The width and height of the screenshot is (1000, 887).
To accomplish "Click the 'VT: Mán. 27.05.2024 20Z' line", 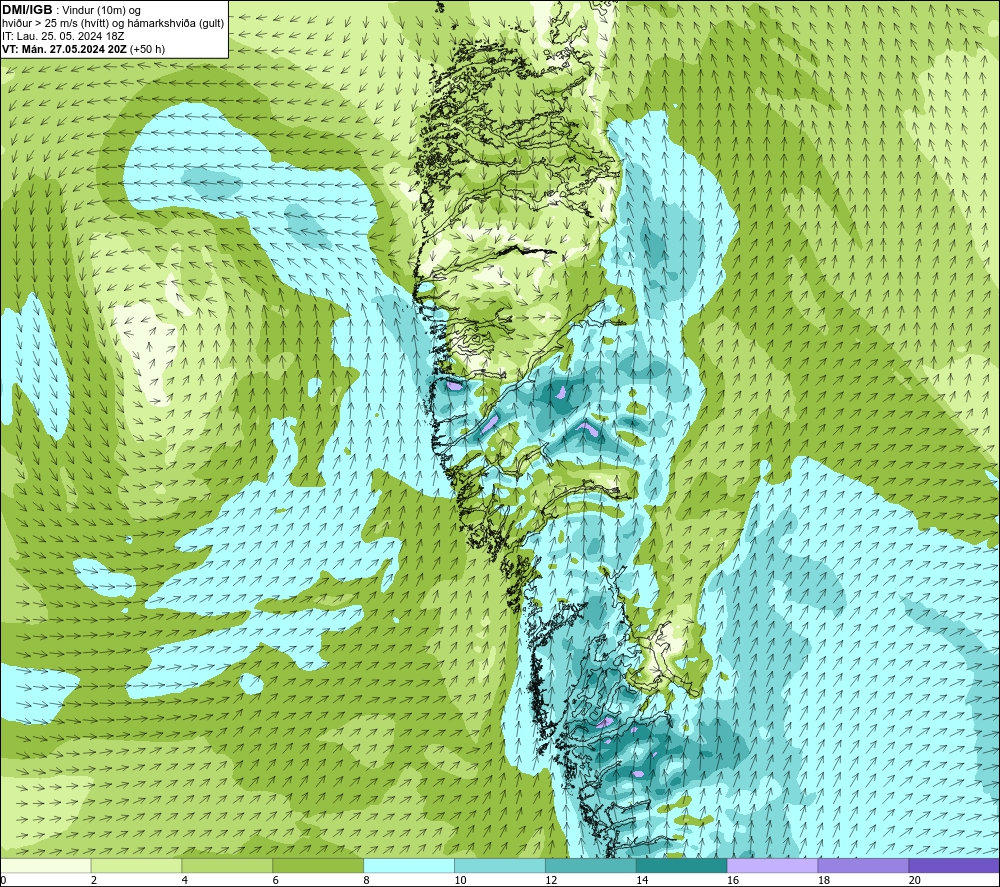I will (64, 49).
